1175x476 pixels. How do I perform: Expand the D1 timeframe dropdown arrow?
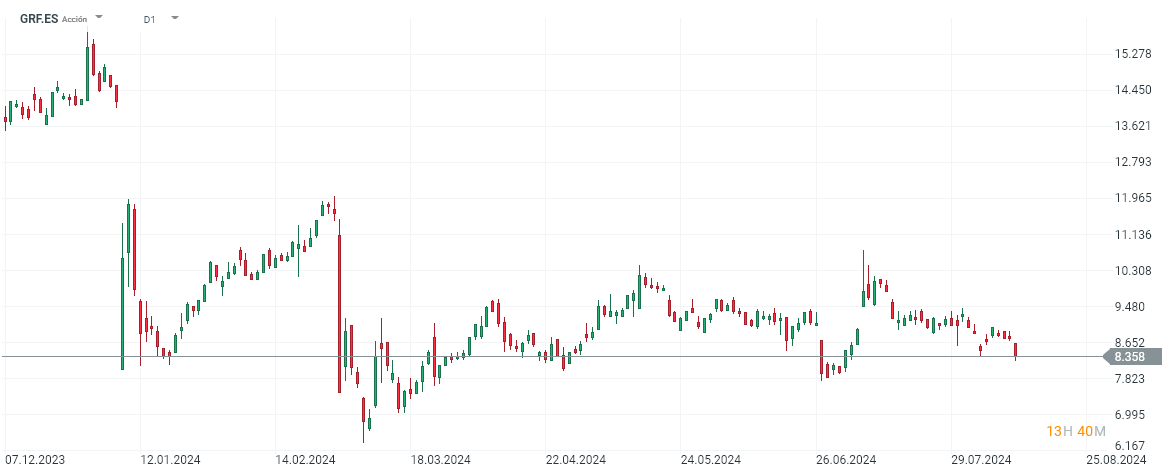[175, 17]
